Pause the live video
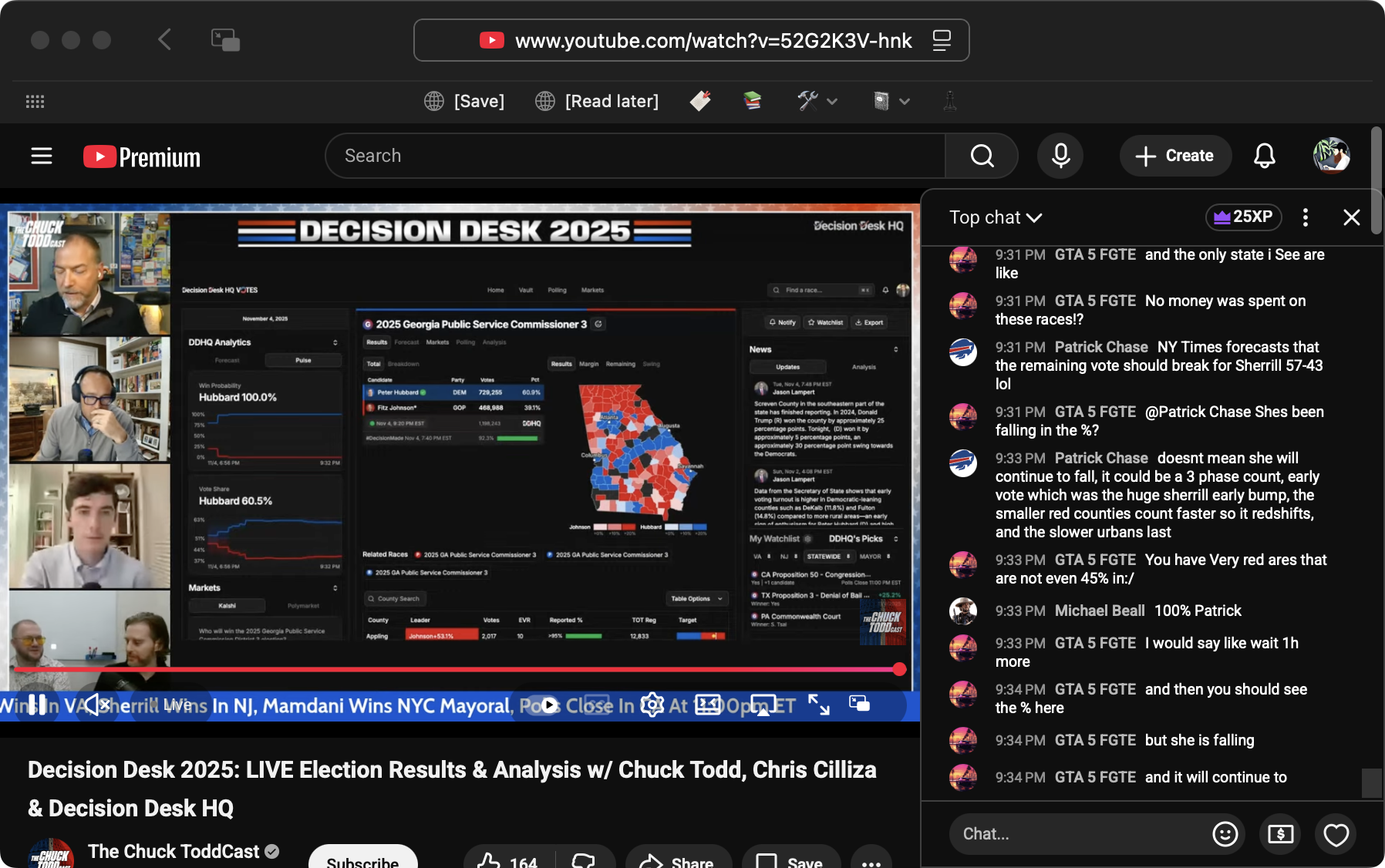 pos(37,705)
